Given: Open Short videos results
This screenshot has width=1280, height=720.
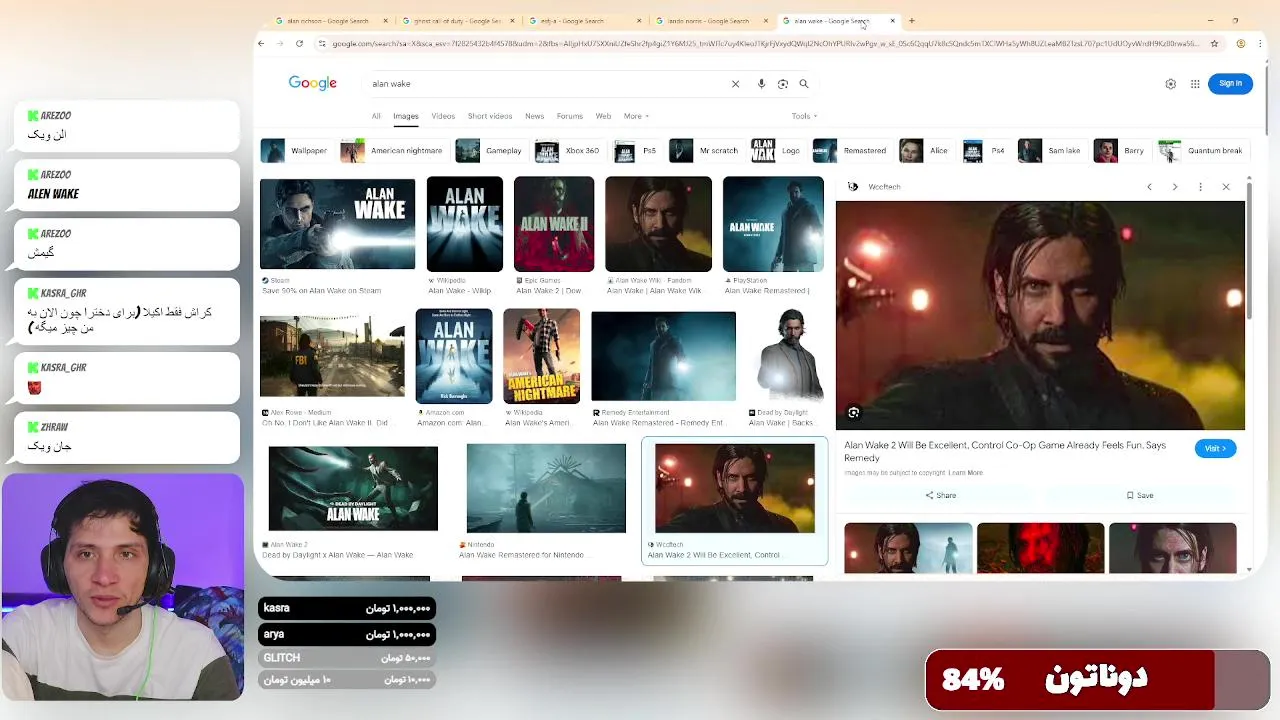Looking at the screenshot, I should click(x=490, y=116).
